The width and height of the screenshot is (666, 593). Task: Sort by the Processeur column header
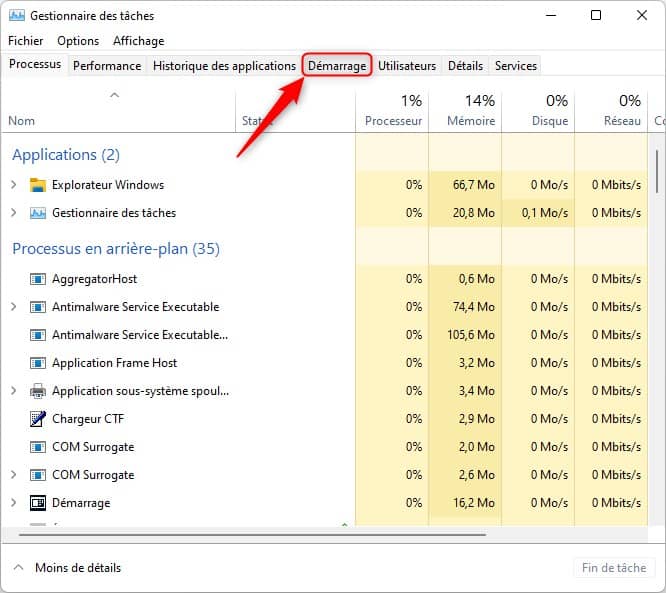pos(392,111)
